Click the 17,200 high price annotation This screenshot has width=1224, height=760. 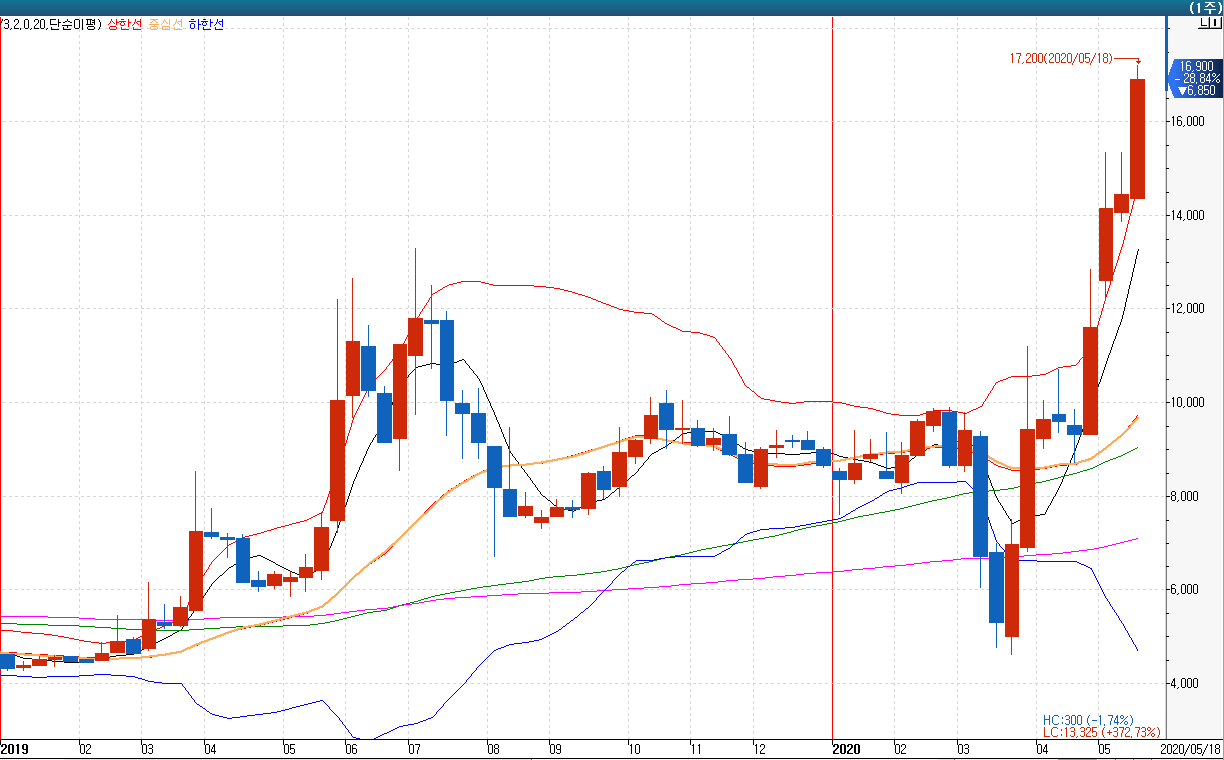(x=1061, y=59)
